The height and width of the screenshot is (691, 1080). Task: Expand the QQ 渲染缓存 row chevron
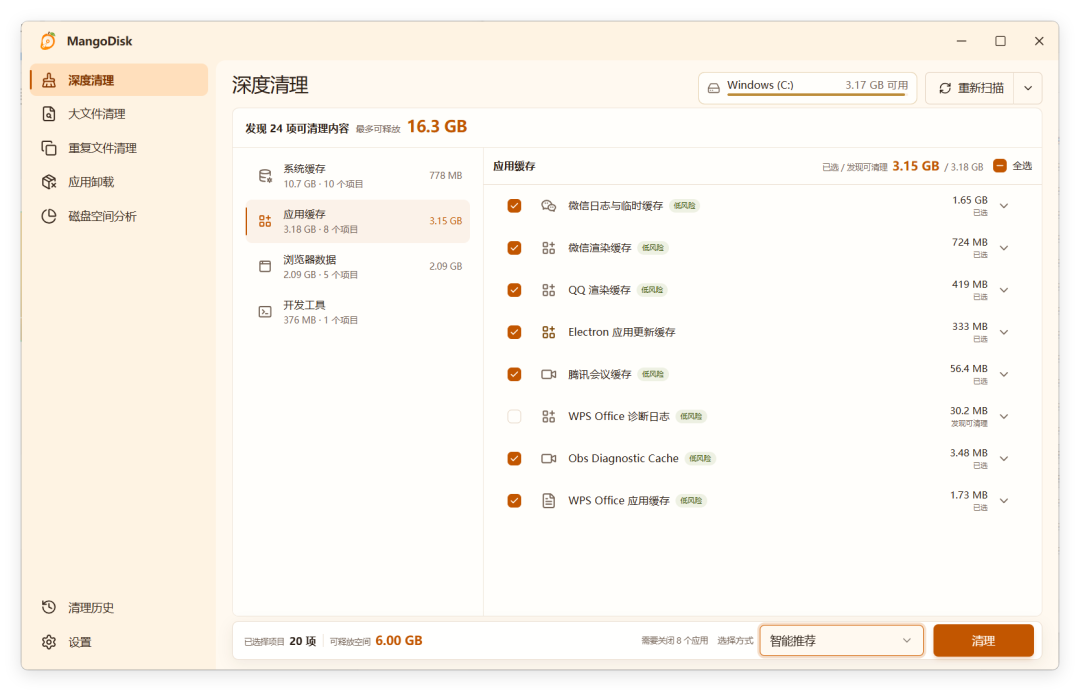[1004, 290]
